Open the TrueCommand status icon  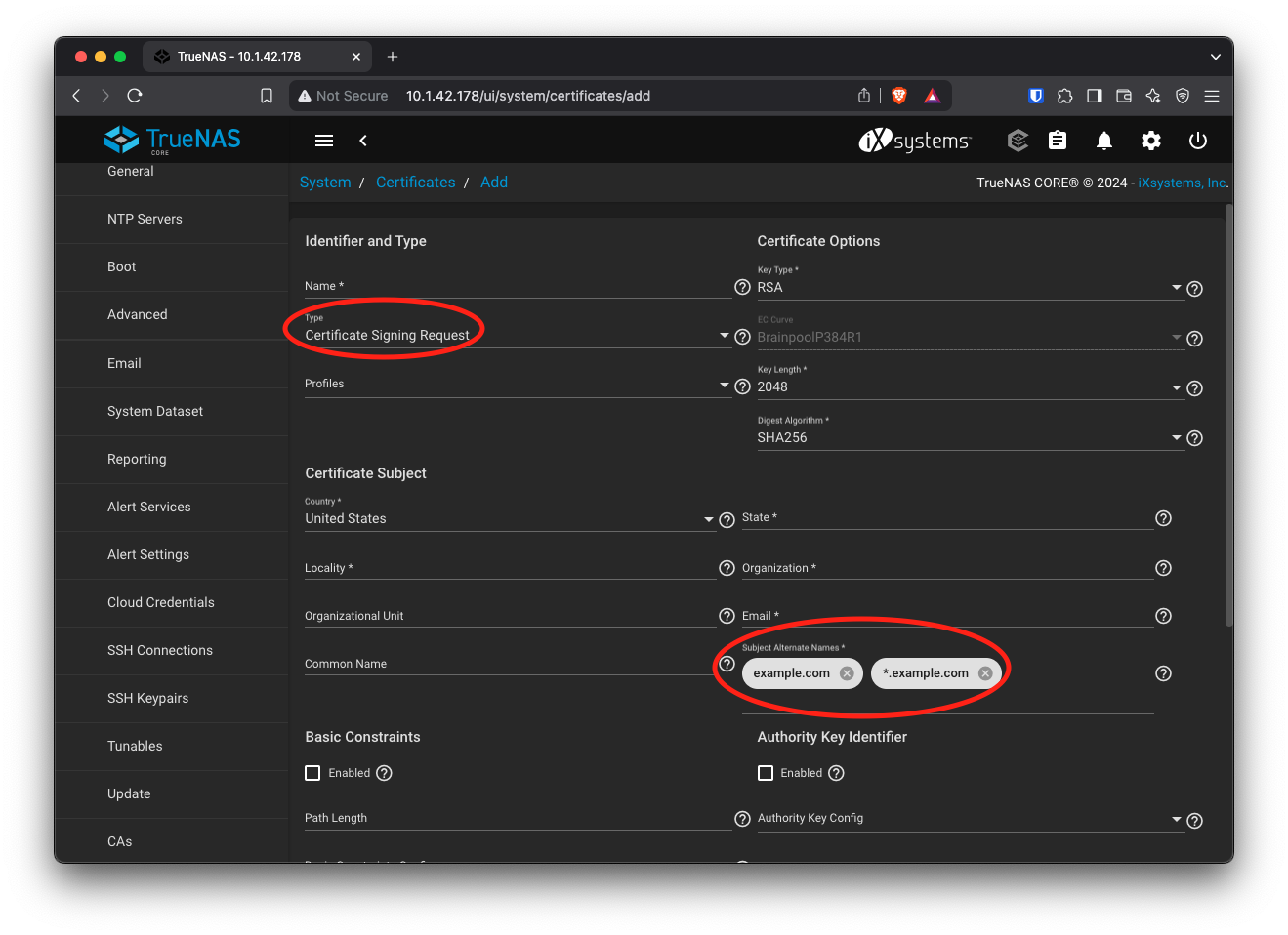point(1018,141)
